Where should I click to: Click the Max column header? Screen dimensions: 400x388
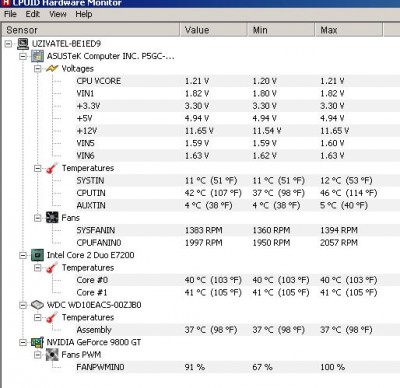pyautogui.click(x=349, y=30)
